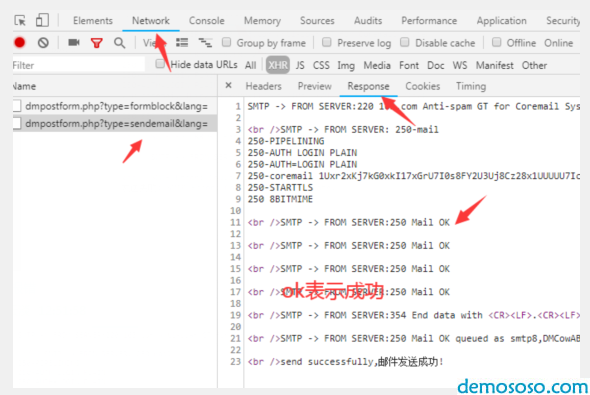The width and height of the screenshot is (590, 395).
Task: Click response line 21 Mail OK queued
Action: pyautogui.click(x=414, y=338)
